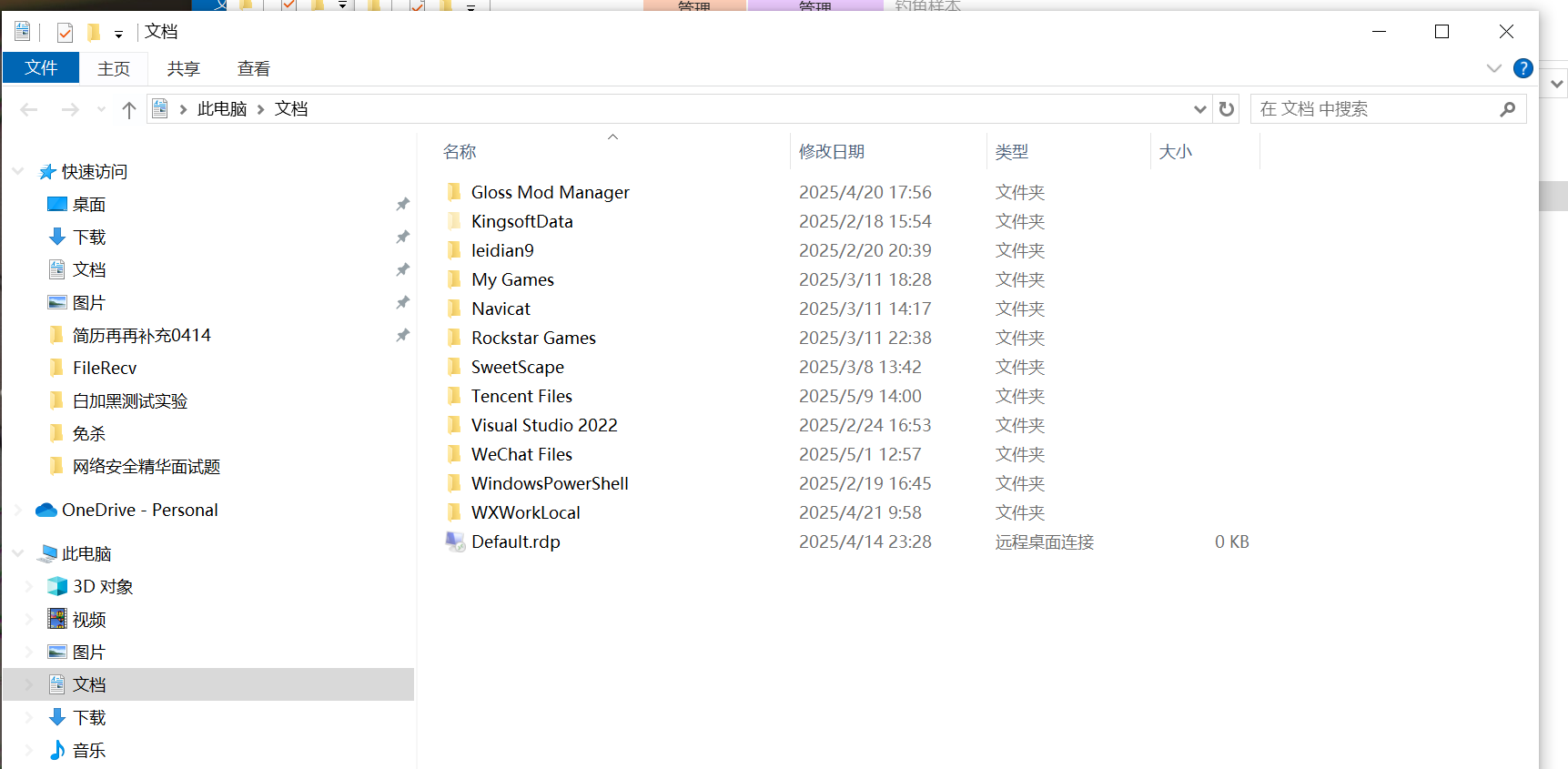This screenshot has height=769, width=1568.
Task: Open the 文件 ribbon tab
Action: pyautogui.click(x=41, y=68)
